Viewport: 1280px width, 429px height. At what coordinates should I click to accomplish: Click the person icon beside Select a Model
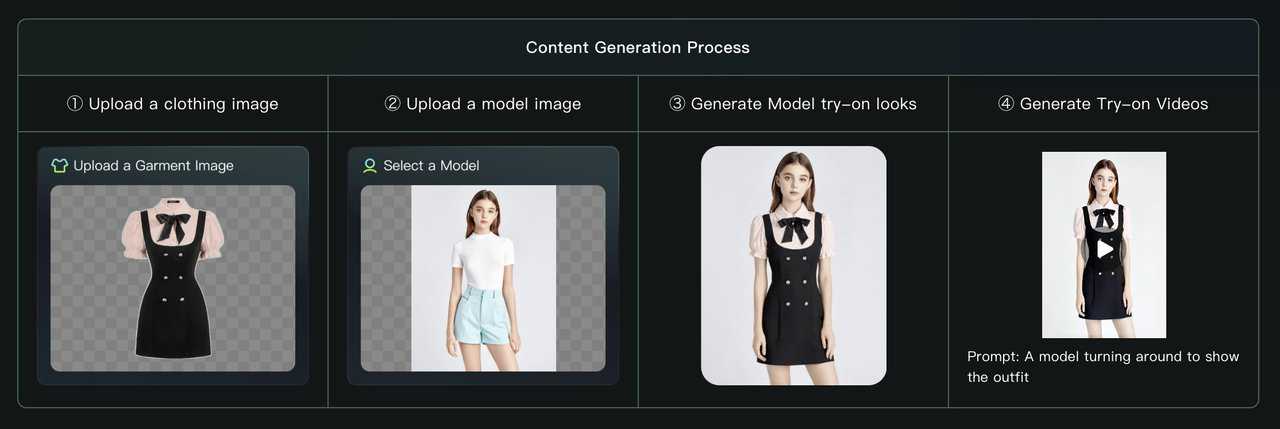pyautogui.click(x=370, y=165)
